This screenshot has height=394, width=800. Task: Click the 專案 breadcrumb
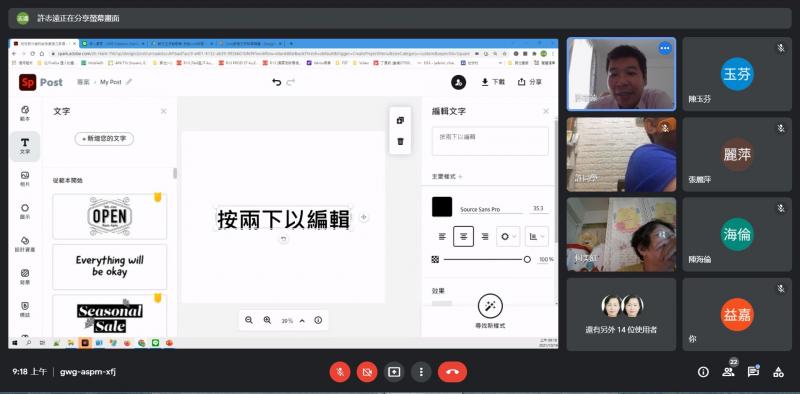tap(83, 82)
